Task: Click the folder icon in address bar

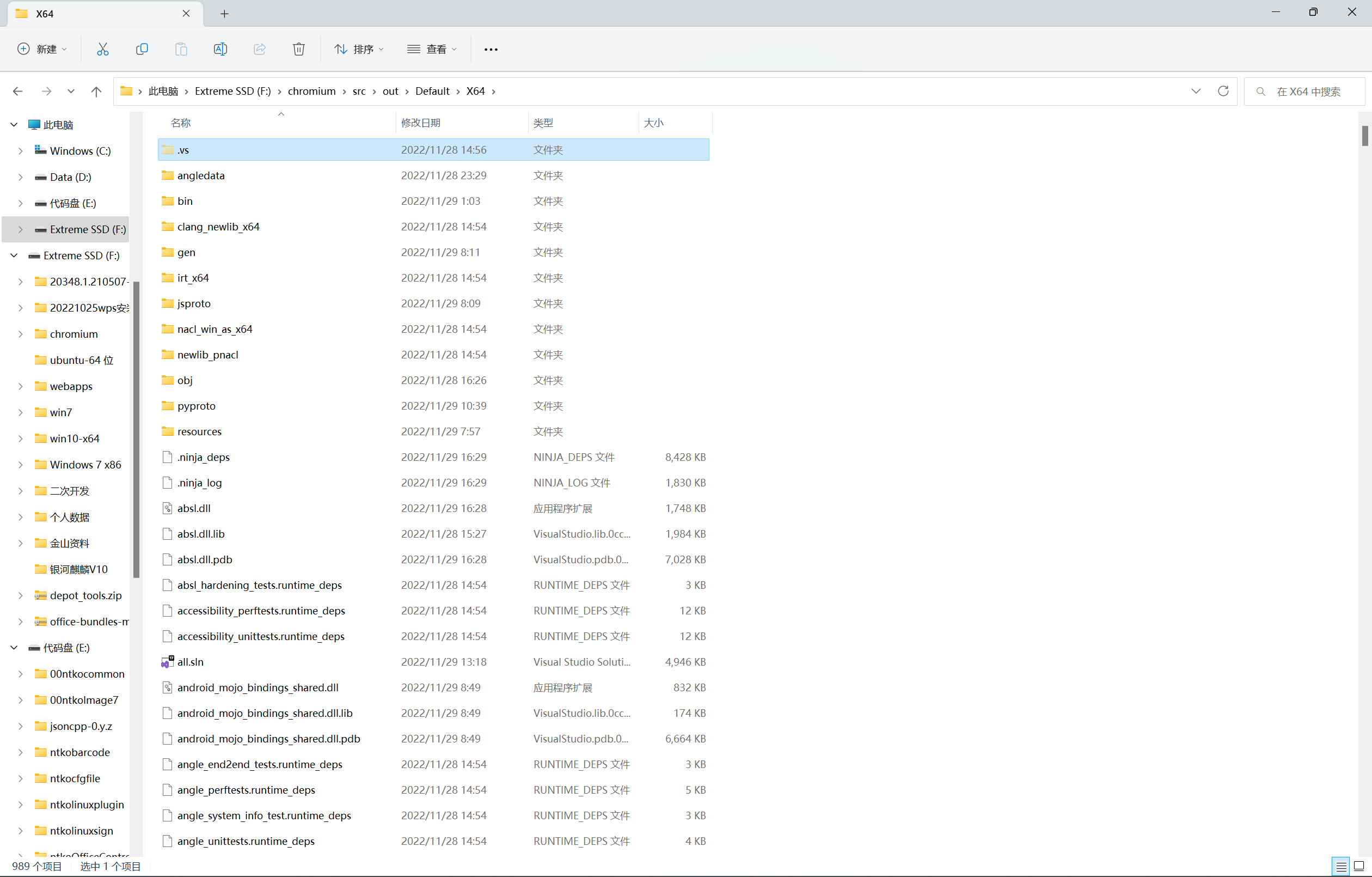Action: coord(126,91)
